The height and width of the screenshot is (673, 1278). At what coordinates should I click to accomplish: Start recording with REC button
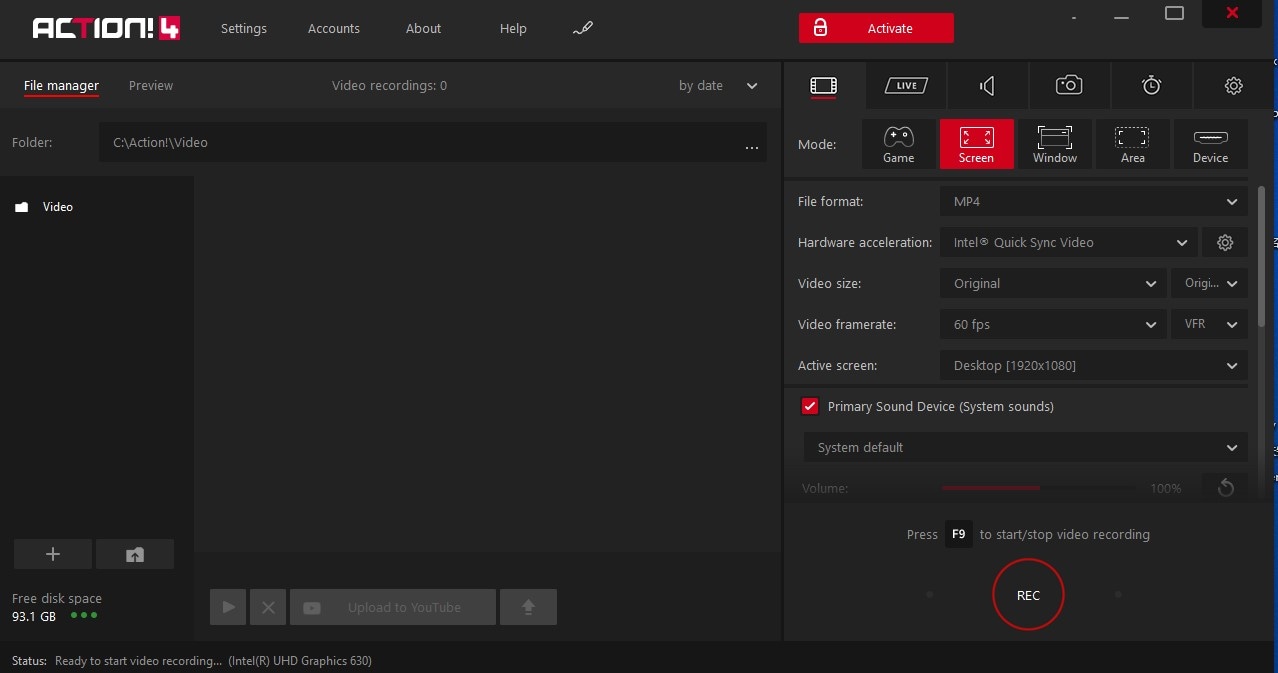(1028, 595)
